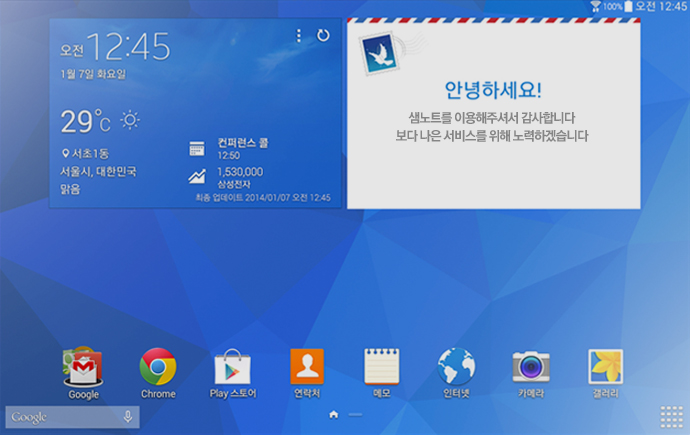Open the 안녕하세요! 샘노트 message card
The height and width of the screenshot is (435, 690).
tap(492, 113)
